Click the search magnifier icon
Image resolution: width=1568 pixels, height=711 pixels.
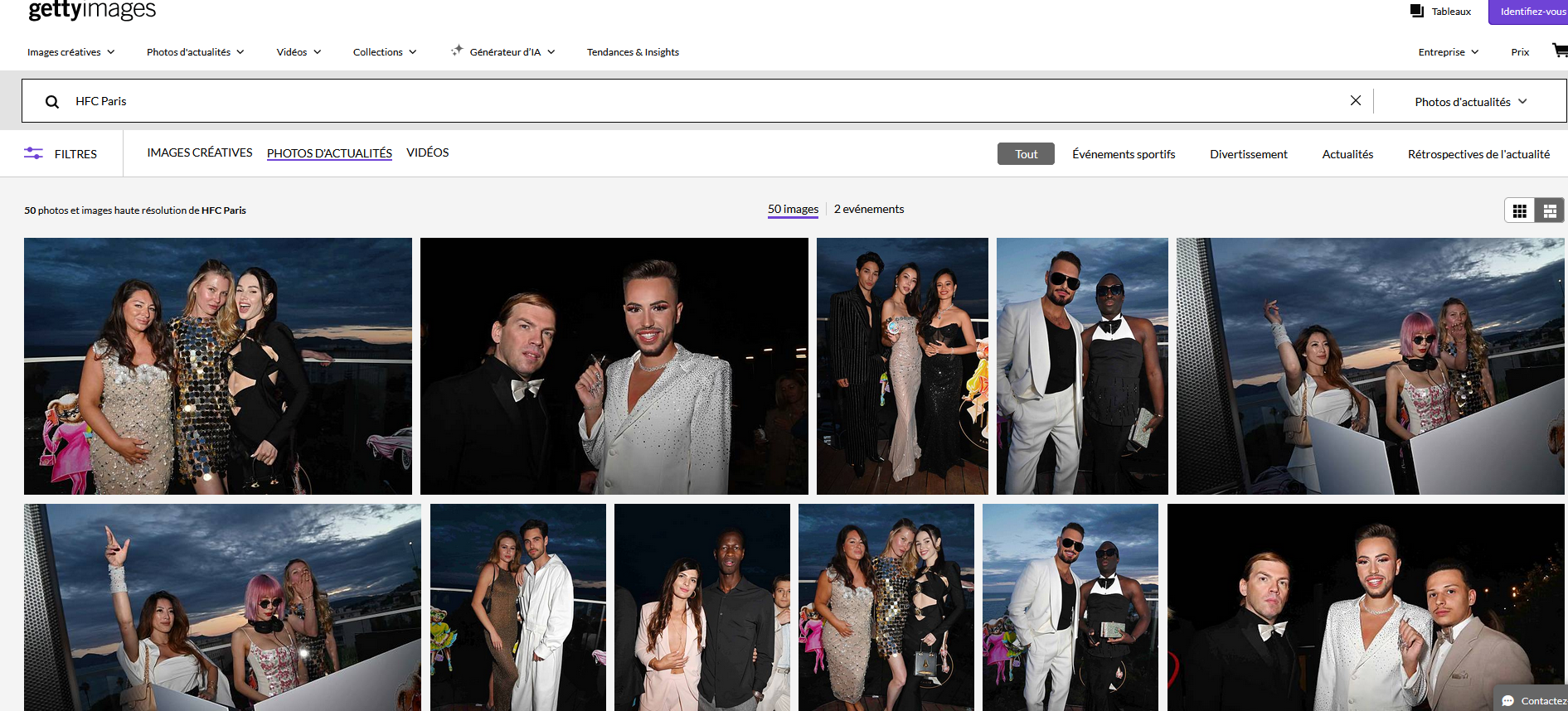52,102
